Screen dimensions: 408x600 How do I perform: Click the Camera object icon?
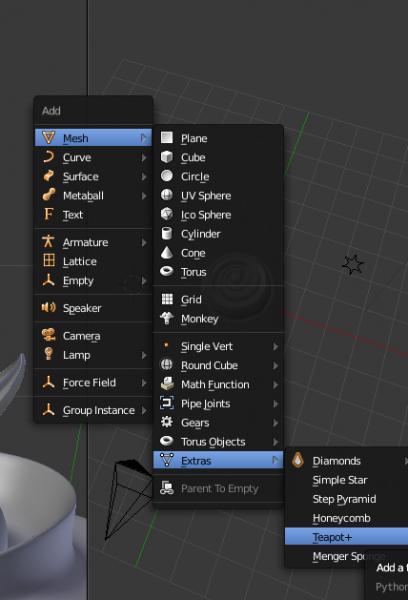click(x=49, y=335)
